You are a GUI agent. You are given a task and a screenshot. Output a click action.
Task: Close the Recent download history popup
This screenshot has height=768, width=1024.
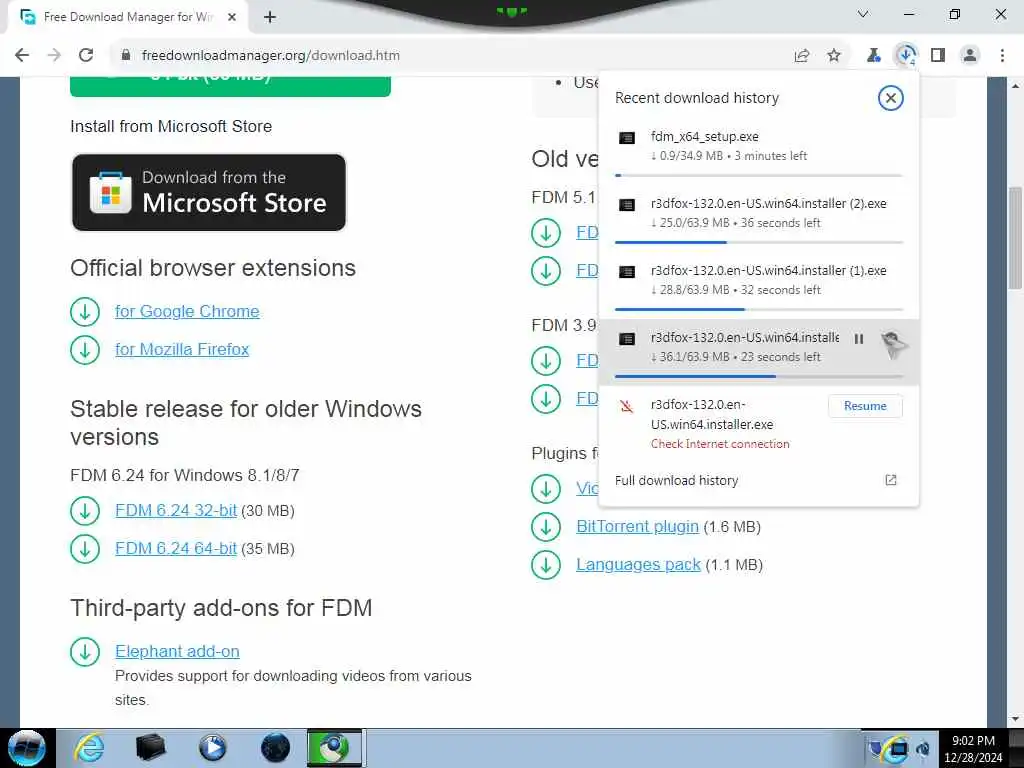click(890, 98)
